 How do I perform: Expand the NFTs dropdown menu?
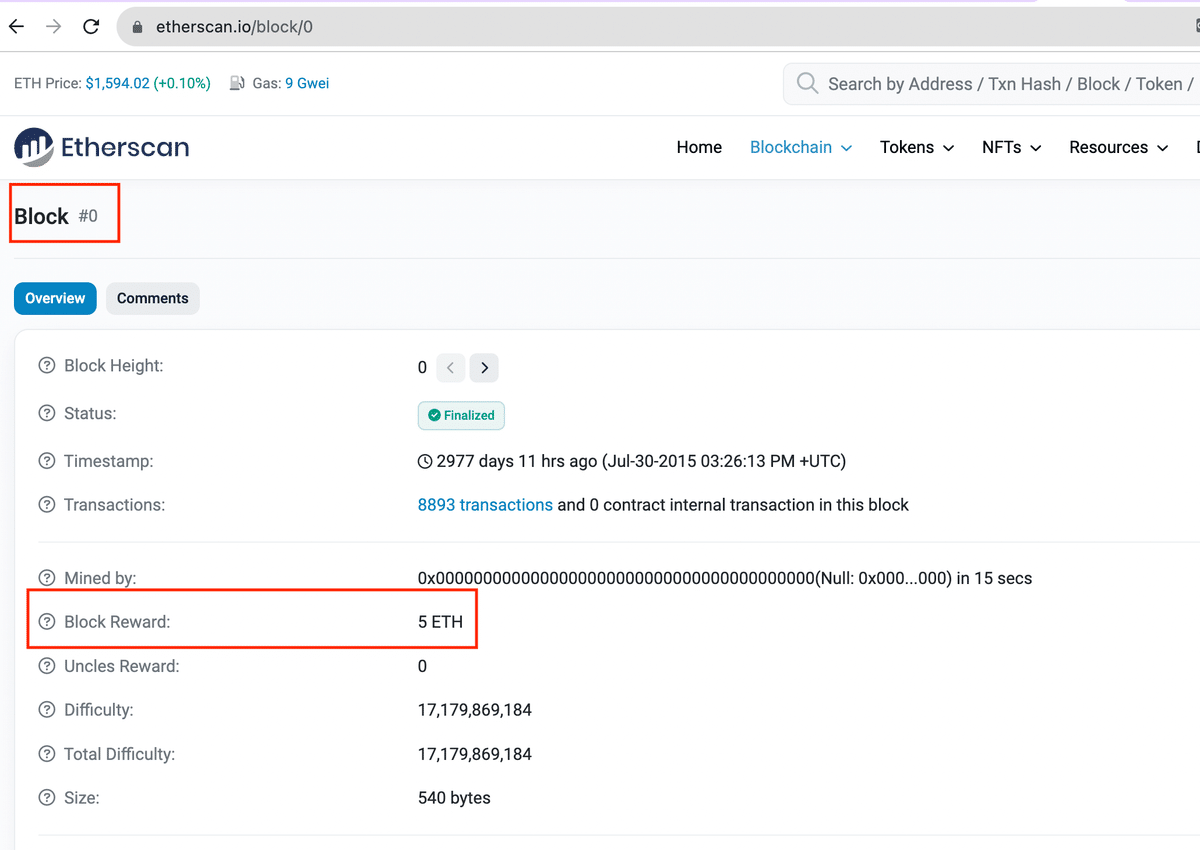pyautogui.click(x=1012, y=147)
